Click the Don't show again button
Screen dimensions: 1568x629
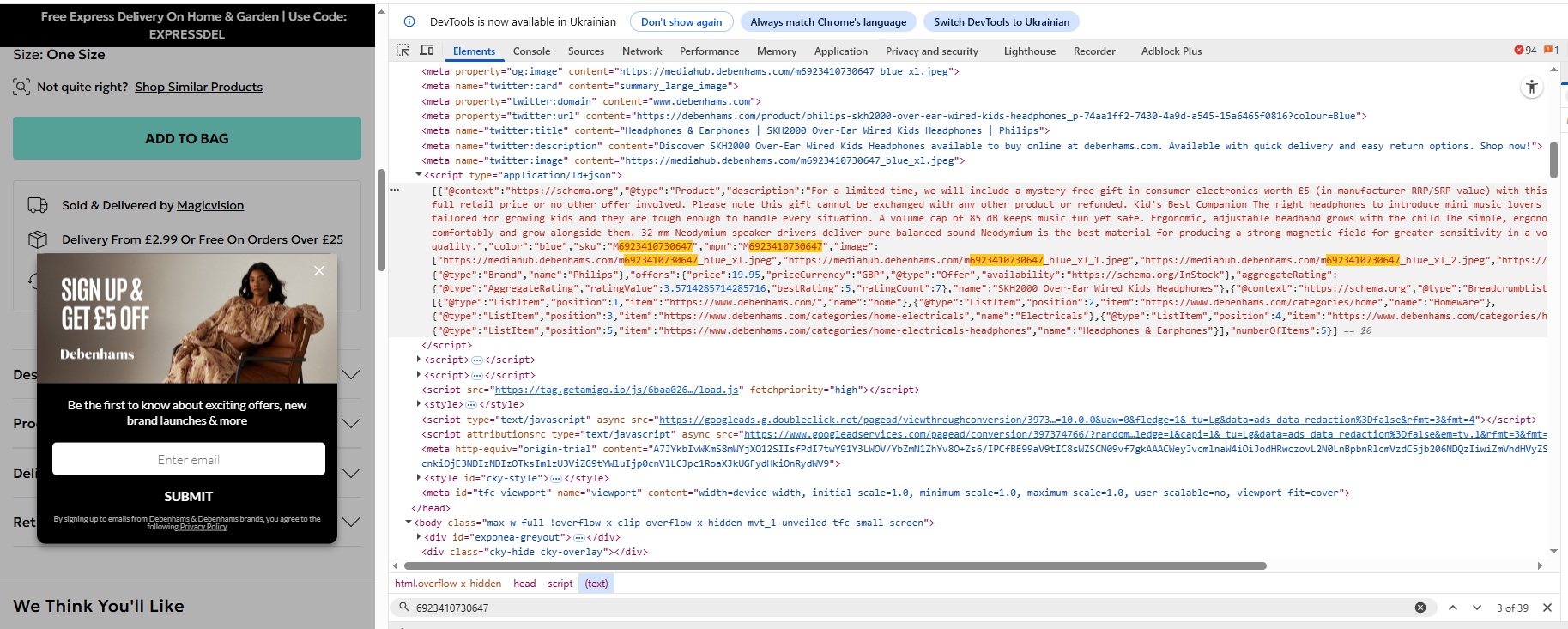point(681,22)
